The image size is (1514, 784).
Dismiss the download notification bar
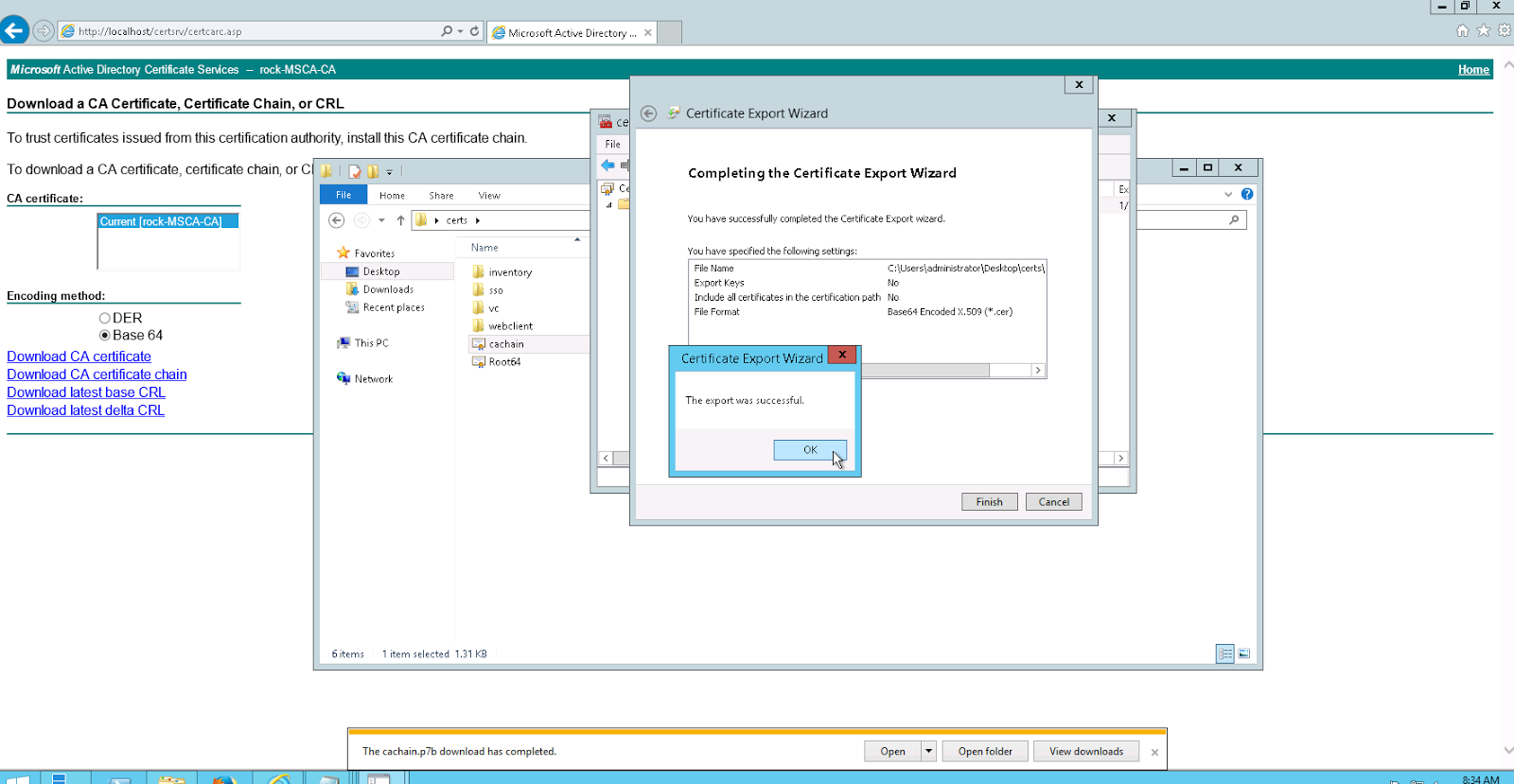coord(1154,752)
